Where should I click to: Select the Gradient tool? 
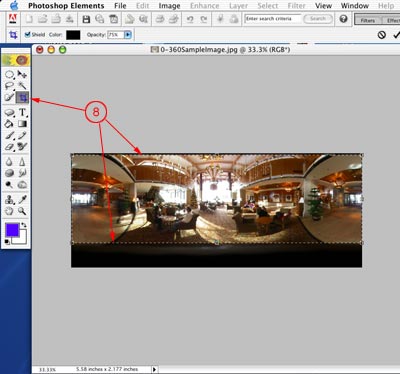[22, 124]
